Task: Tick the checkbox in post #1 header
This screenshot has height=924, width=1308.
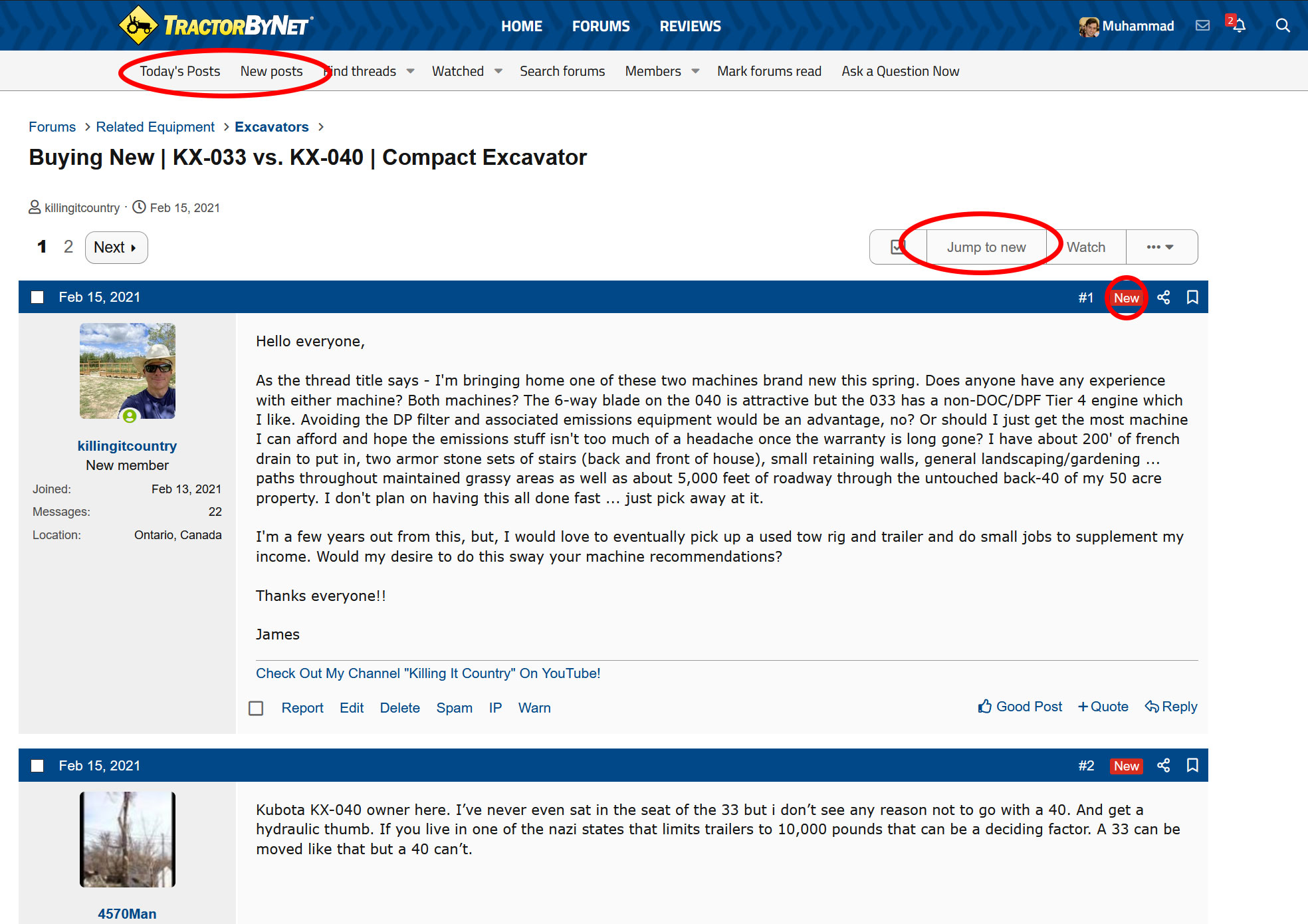Action: pyautogui.click(x=38, y=298)
